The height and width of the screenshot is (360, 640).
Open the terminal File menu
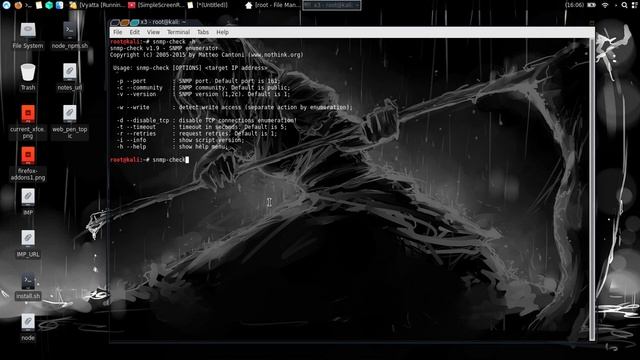pyautogui.click(x=118, y=32)
